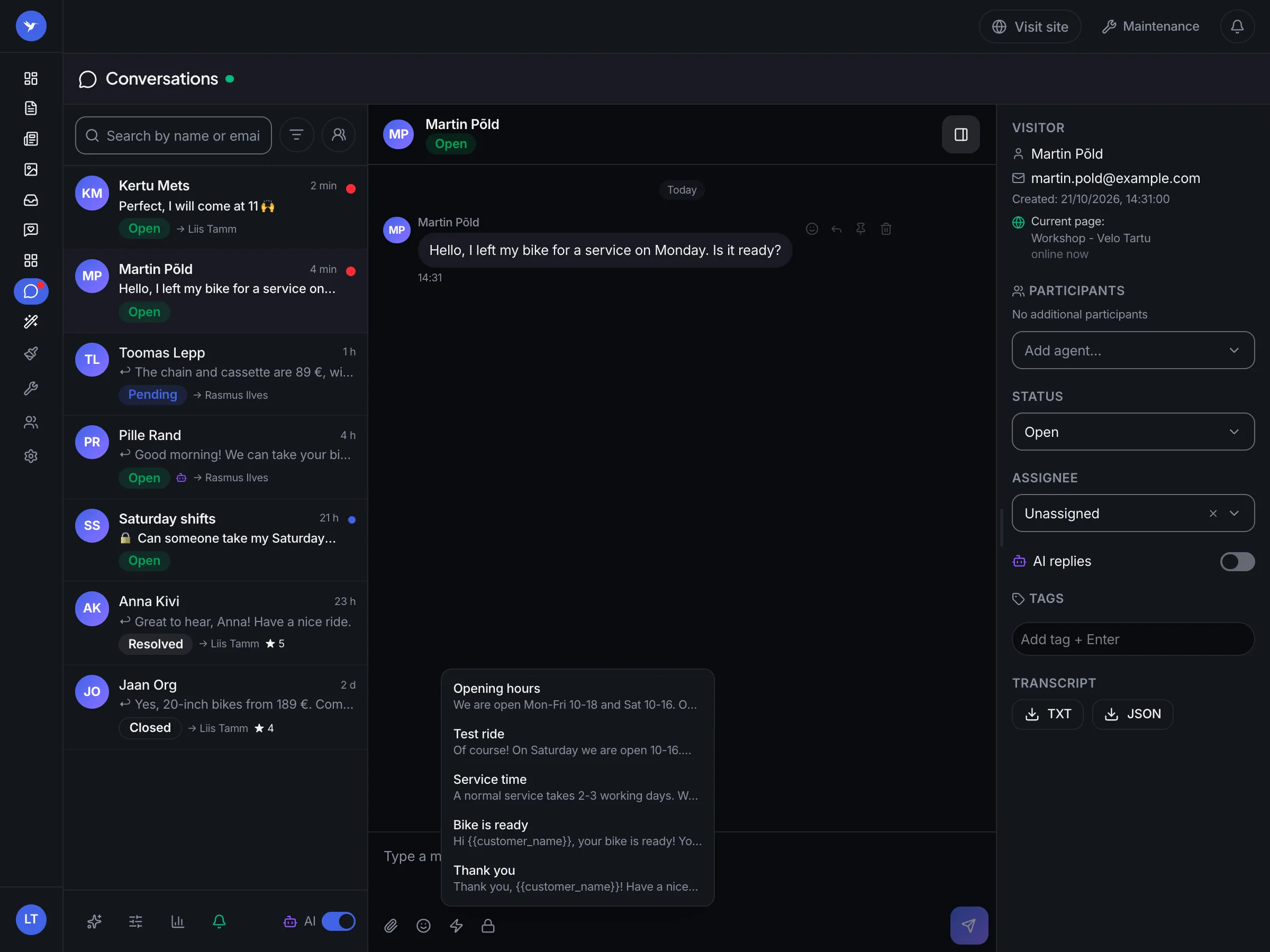The width and height of the screenshot is (1270, 952).
Task: Open the dashboard grid icon in sidebar
Action: coord(31,78)
